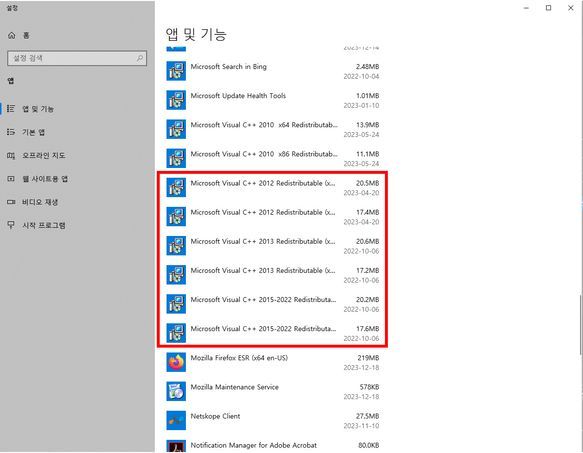Click the Apps for websites icon
This screenshot has width=583, height=453.
coord(11,179)
